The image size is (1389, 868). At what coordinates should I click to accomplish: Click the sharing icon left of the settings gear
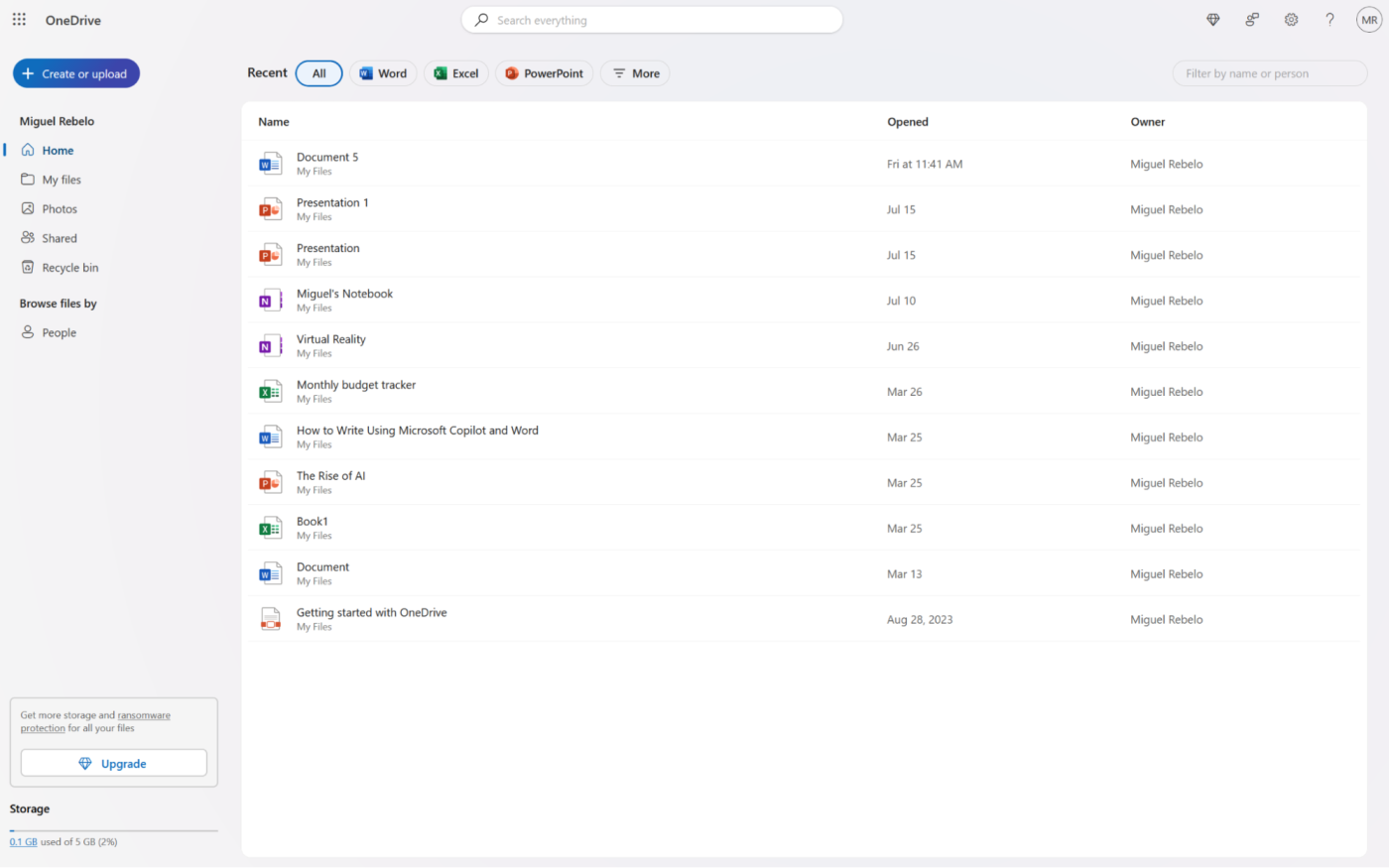(1252, 20)
